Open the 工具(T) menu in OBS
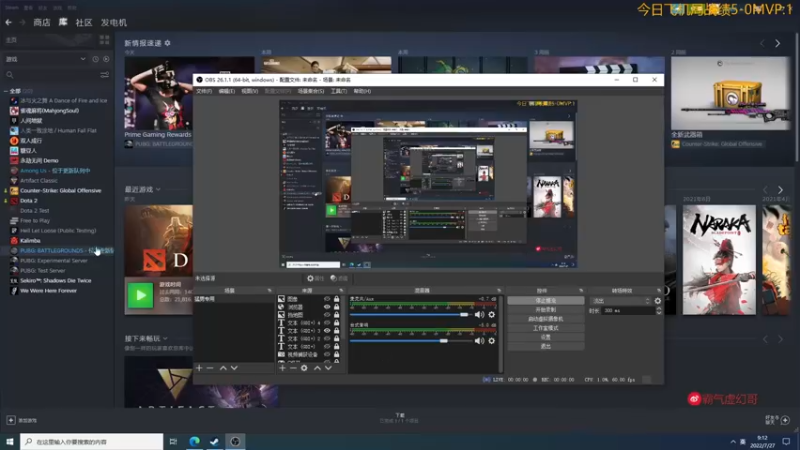Viewport: 800px width, 450px height. 339,91
